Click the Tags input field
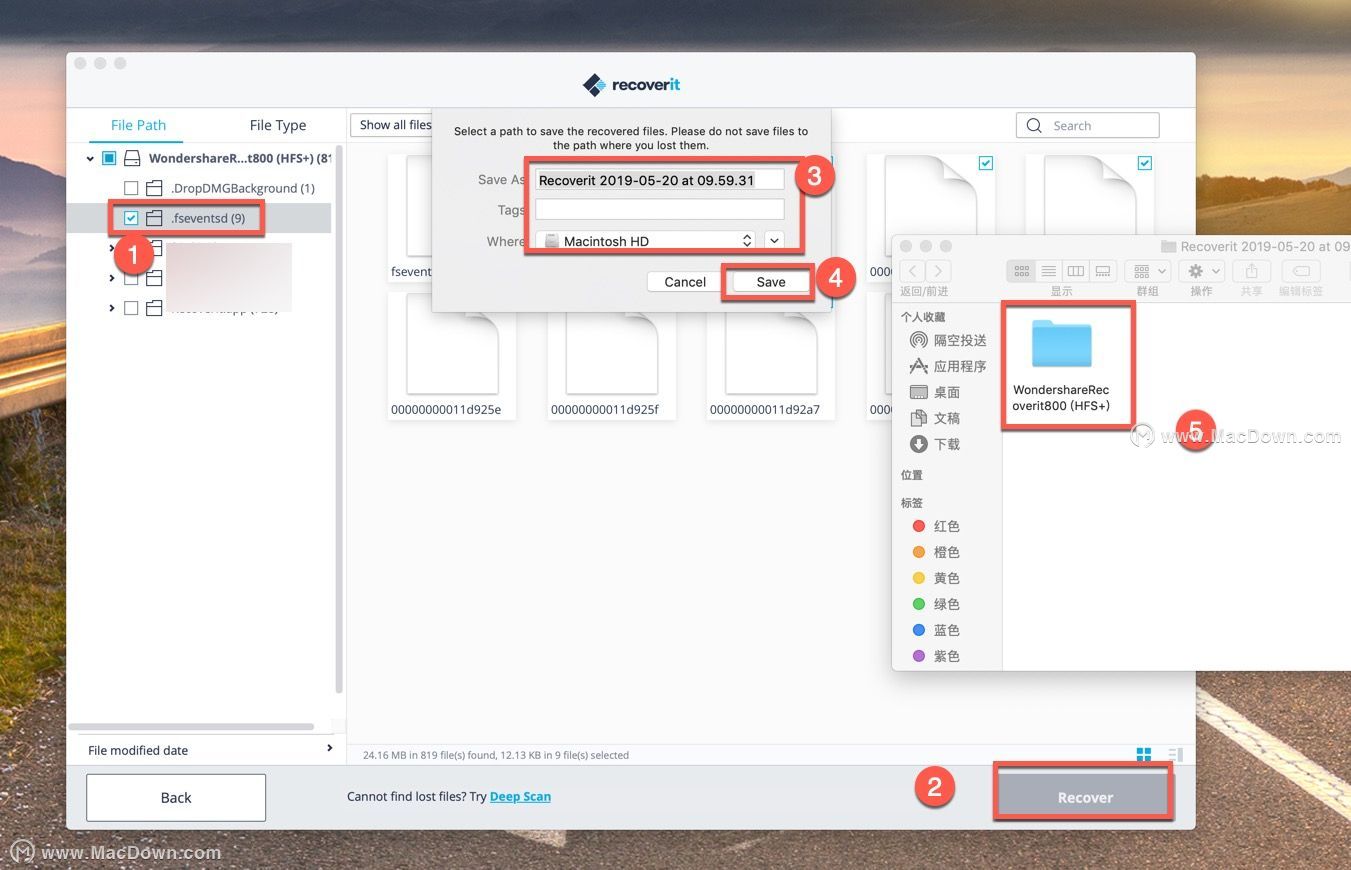This screenshot has width=1351, height=870. [x=660, y=210]
